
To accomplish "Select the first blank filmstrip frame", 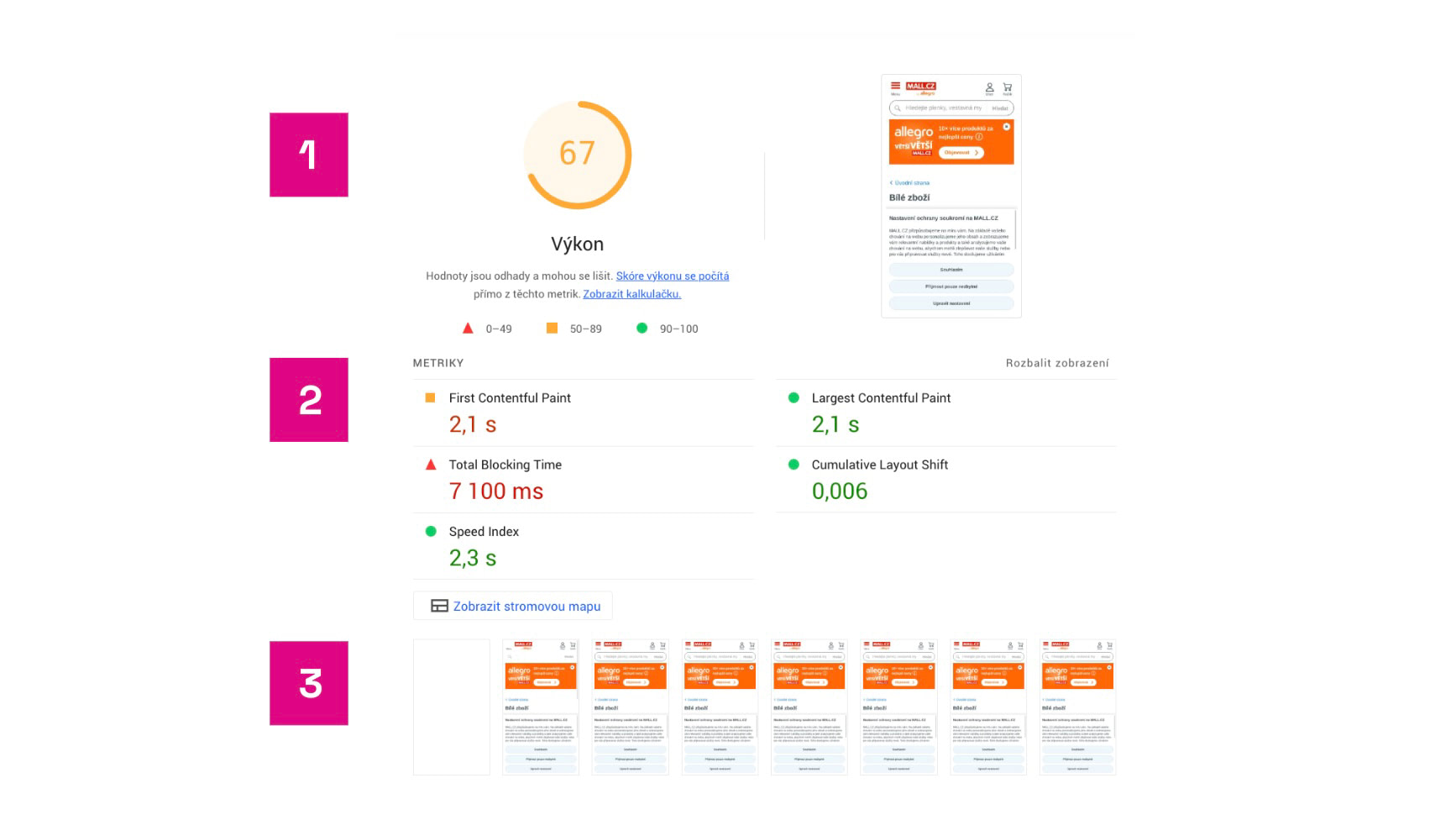I will (451, 707).
